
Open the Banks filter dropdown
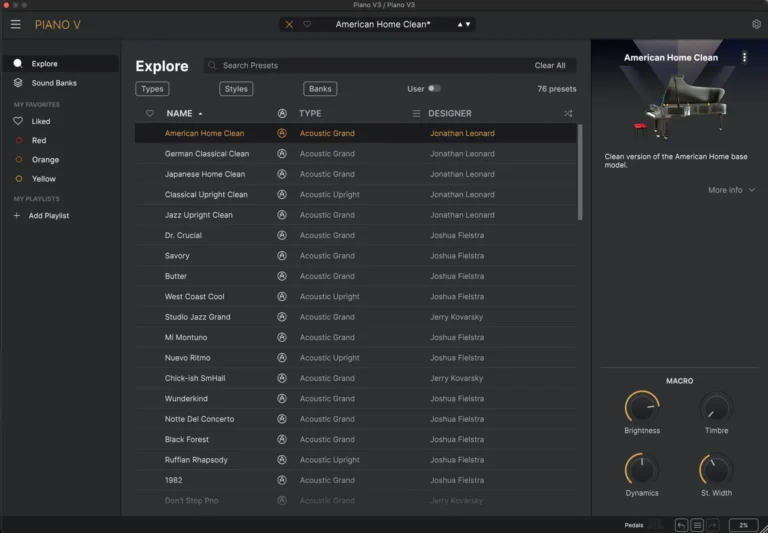click(x=320, y=89)
